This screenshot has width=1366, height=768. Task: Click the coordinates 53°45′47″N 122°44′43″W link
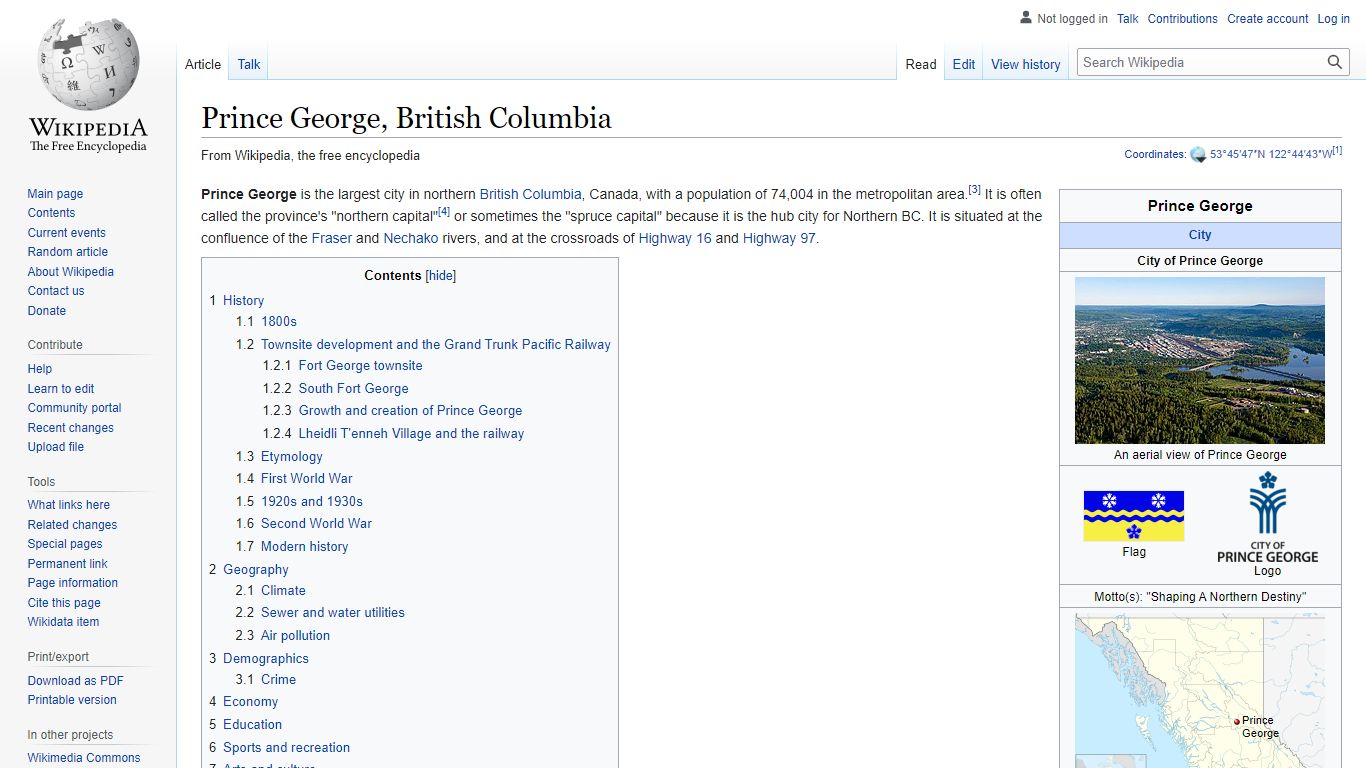coord(1270,155)
